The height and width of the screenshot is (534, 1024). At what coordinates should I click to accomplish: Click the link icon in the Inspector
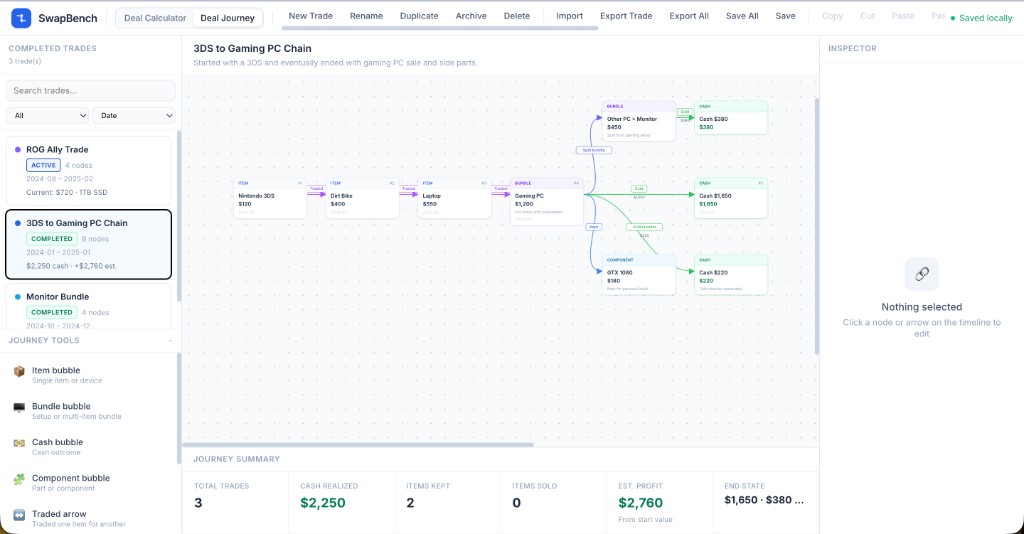pos(921,274)
